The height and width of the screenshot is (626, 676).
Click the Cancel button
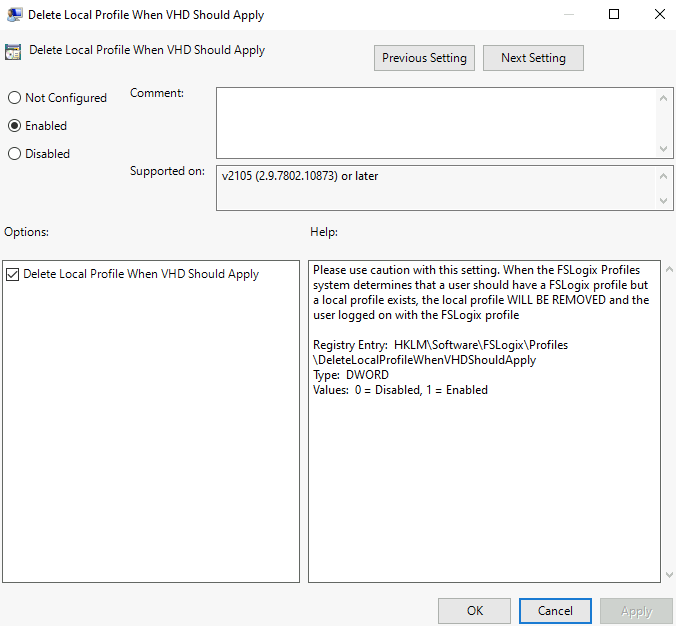(555, 610)
